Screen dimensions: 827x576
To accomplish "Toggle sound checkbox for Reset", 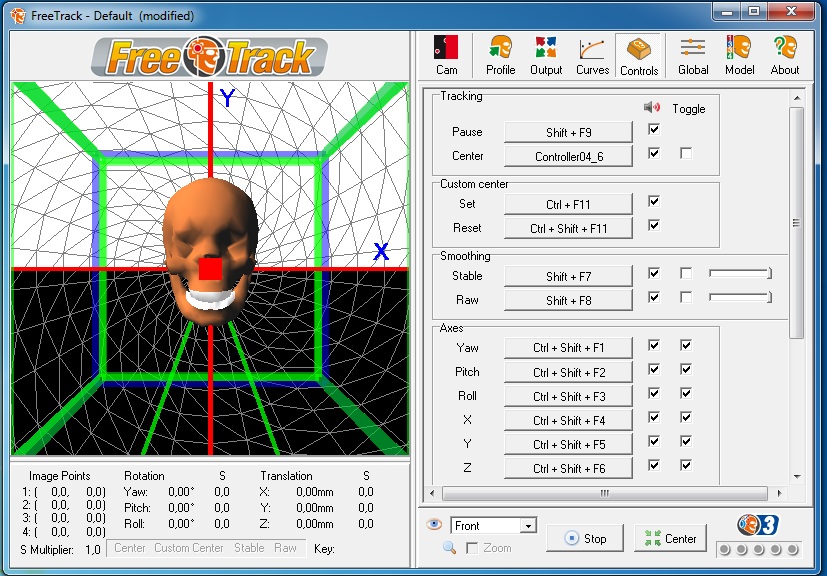I will (654, 225).
